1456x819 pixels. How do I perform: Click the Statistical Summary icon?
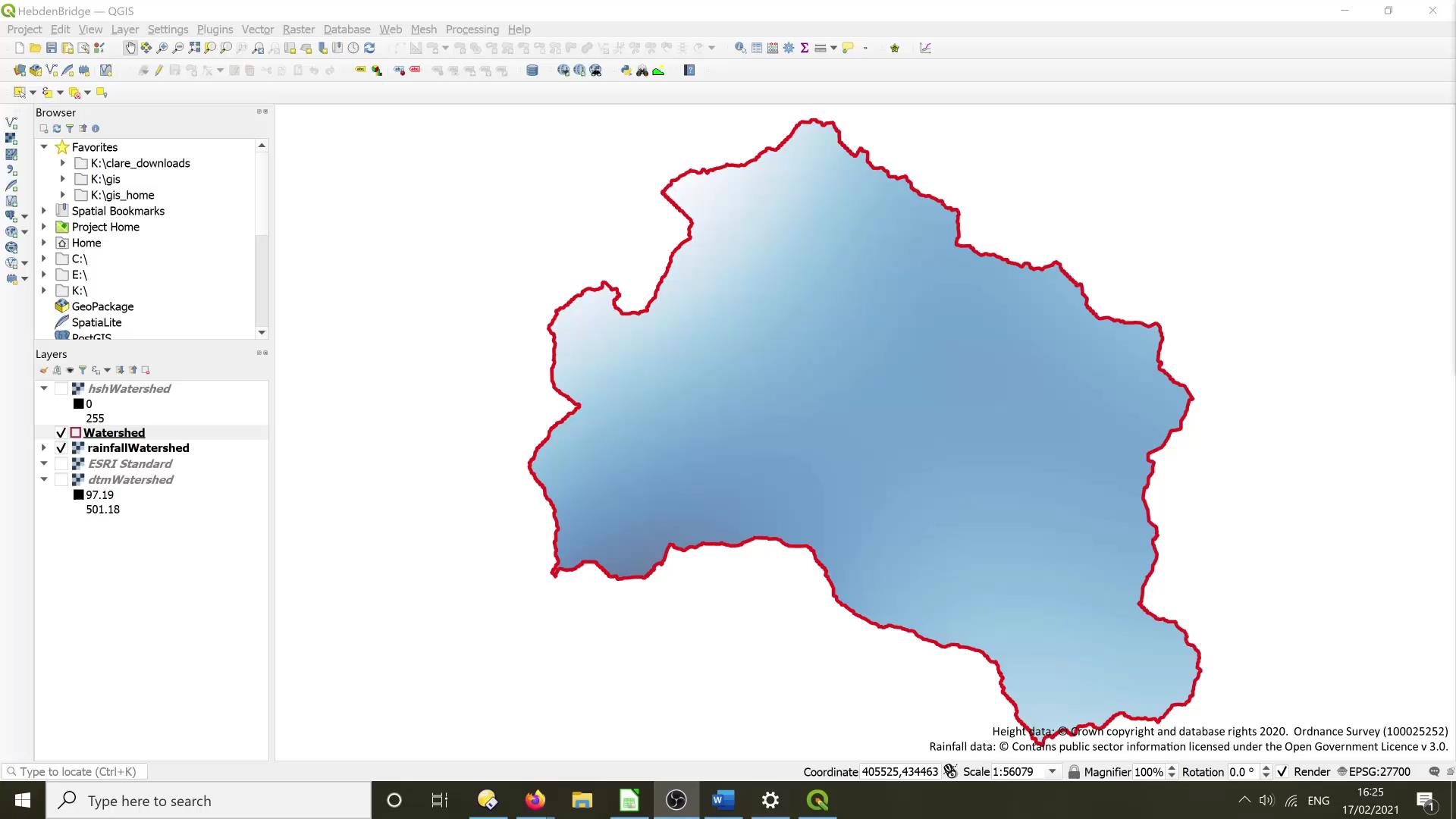tap(804, 48)
